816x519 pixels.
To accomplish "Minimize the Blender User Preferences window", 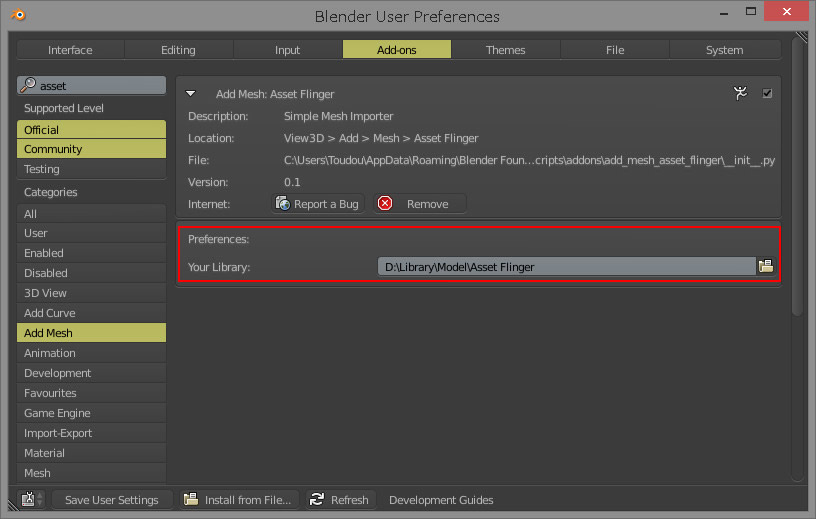I will coord(724,12).
